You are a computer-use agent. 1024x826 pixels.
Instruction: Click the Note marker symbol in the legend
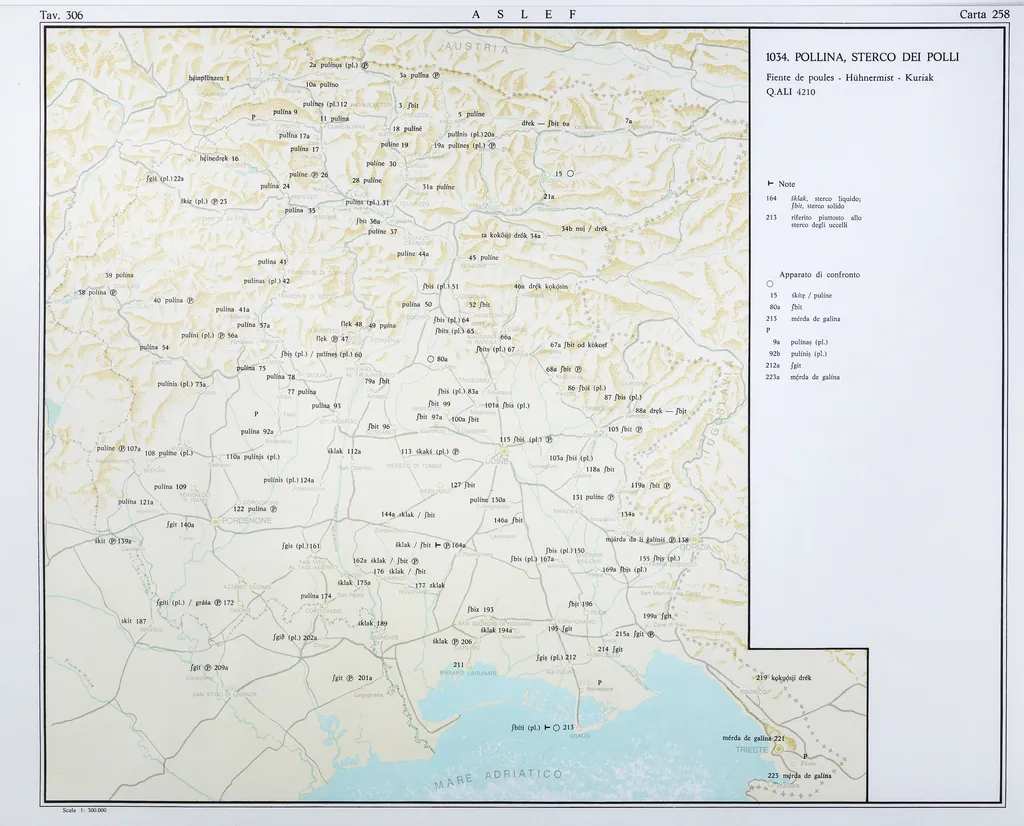770,183
